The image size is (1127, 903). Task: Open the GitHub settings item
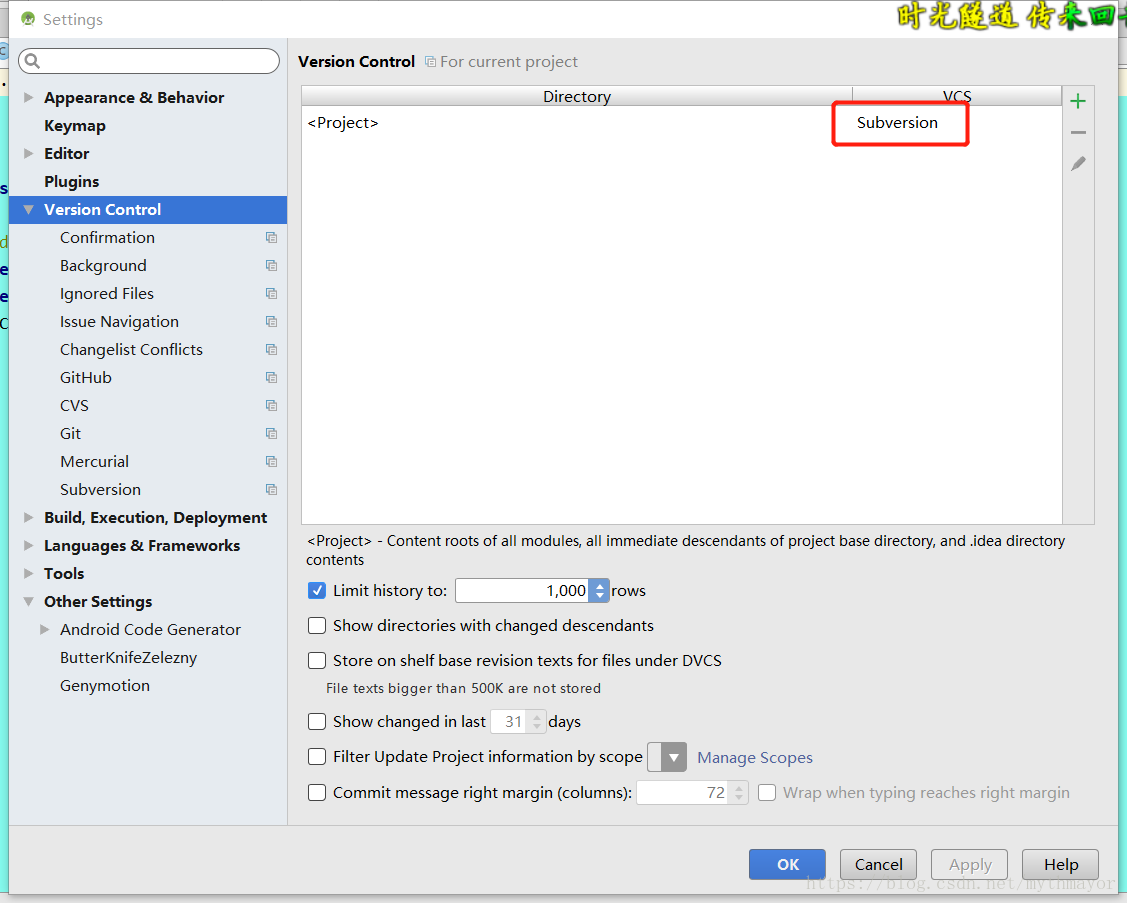[86, 377]
